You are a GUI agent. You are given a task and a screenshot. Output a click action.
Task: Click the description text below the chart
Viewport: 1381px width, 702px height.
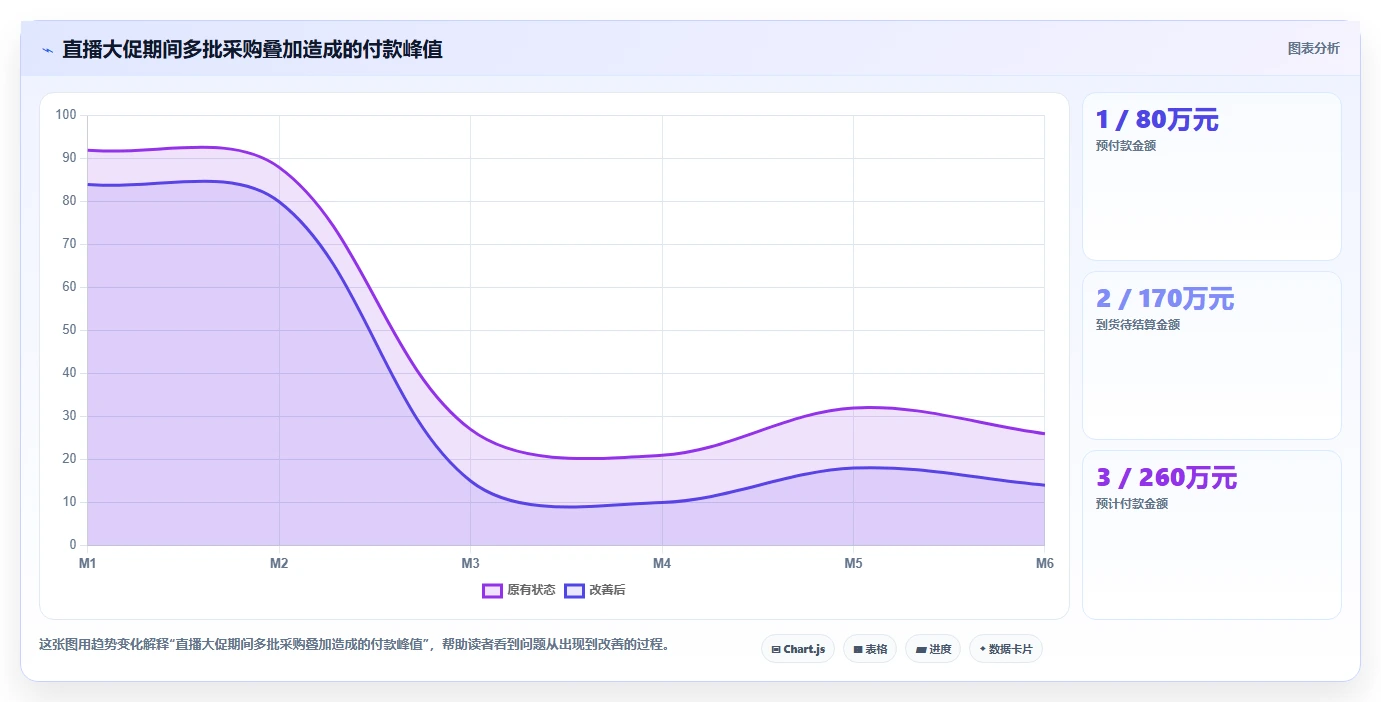[354, 645]
